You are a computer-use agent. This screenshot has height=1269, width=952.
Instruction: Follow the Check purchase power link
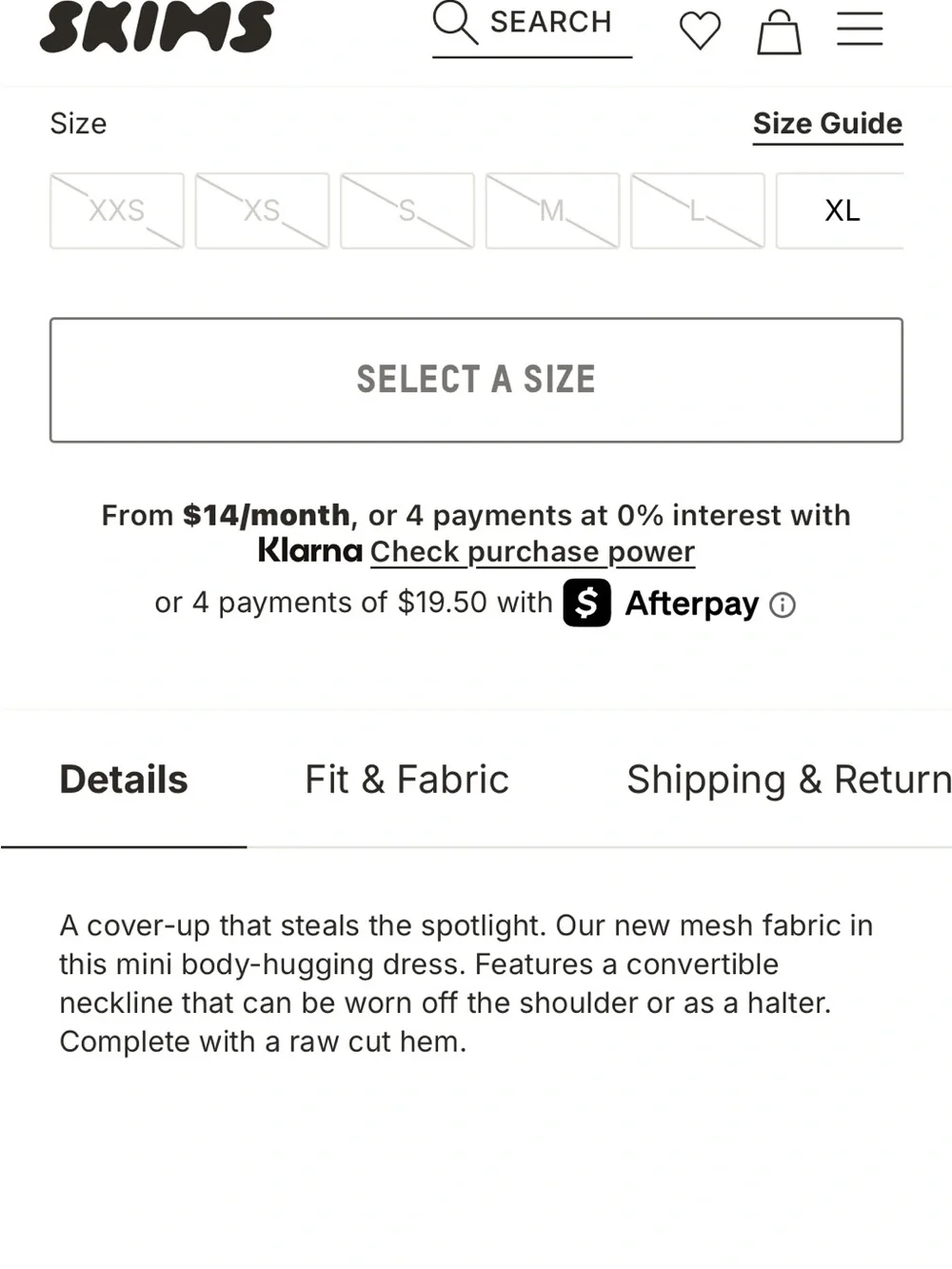coord(532,552)
